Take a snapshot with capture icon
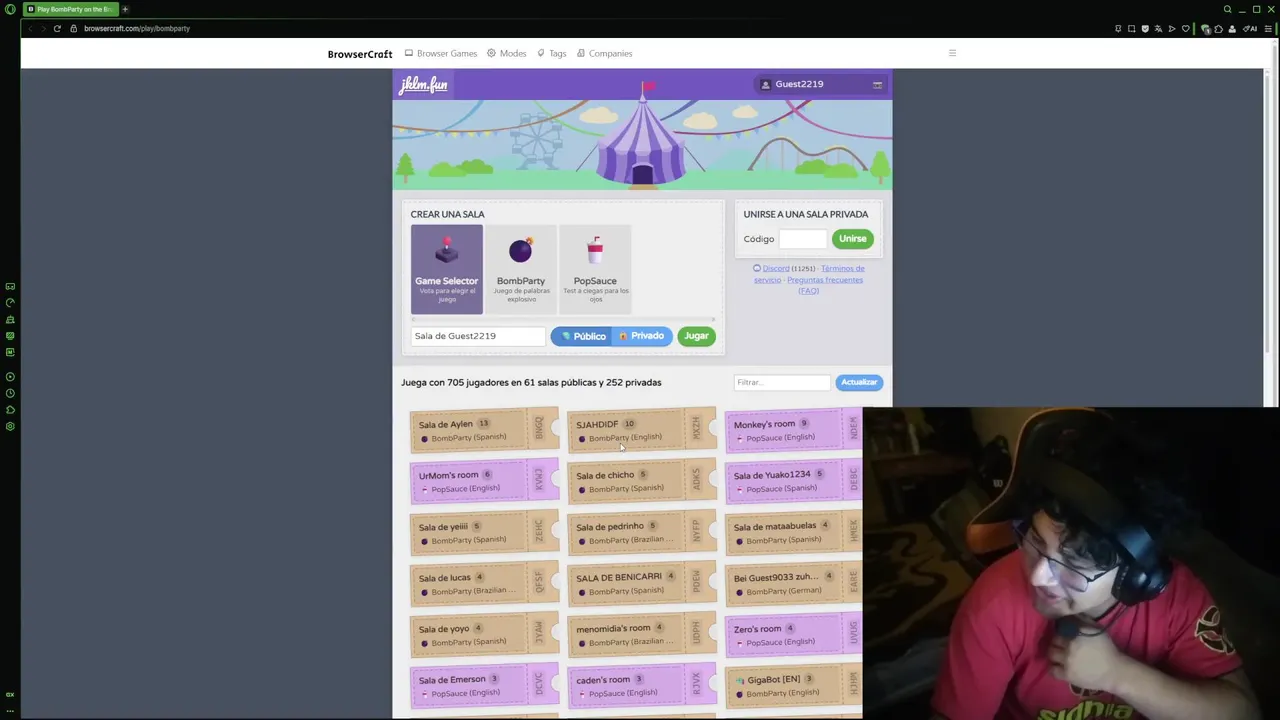This screenshot has height=720, width=1280. (x=1131, y=28)
